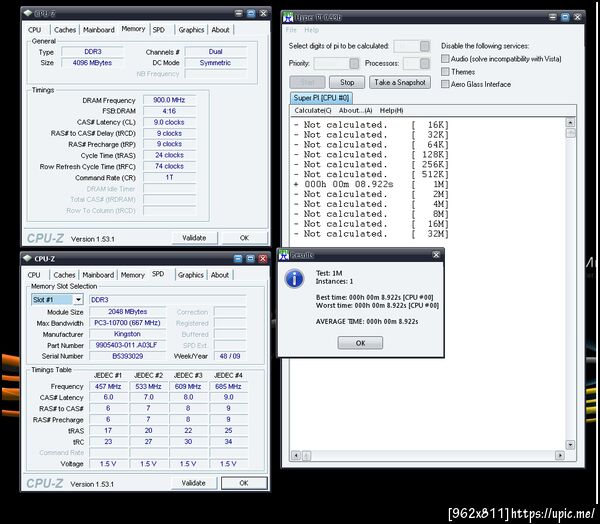
Task: Confirm Results dialog with OK button
Action: click(x=360, y=343)
